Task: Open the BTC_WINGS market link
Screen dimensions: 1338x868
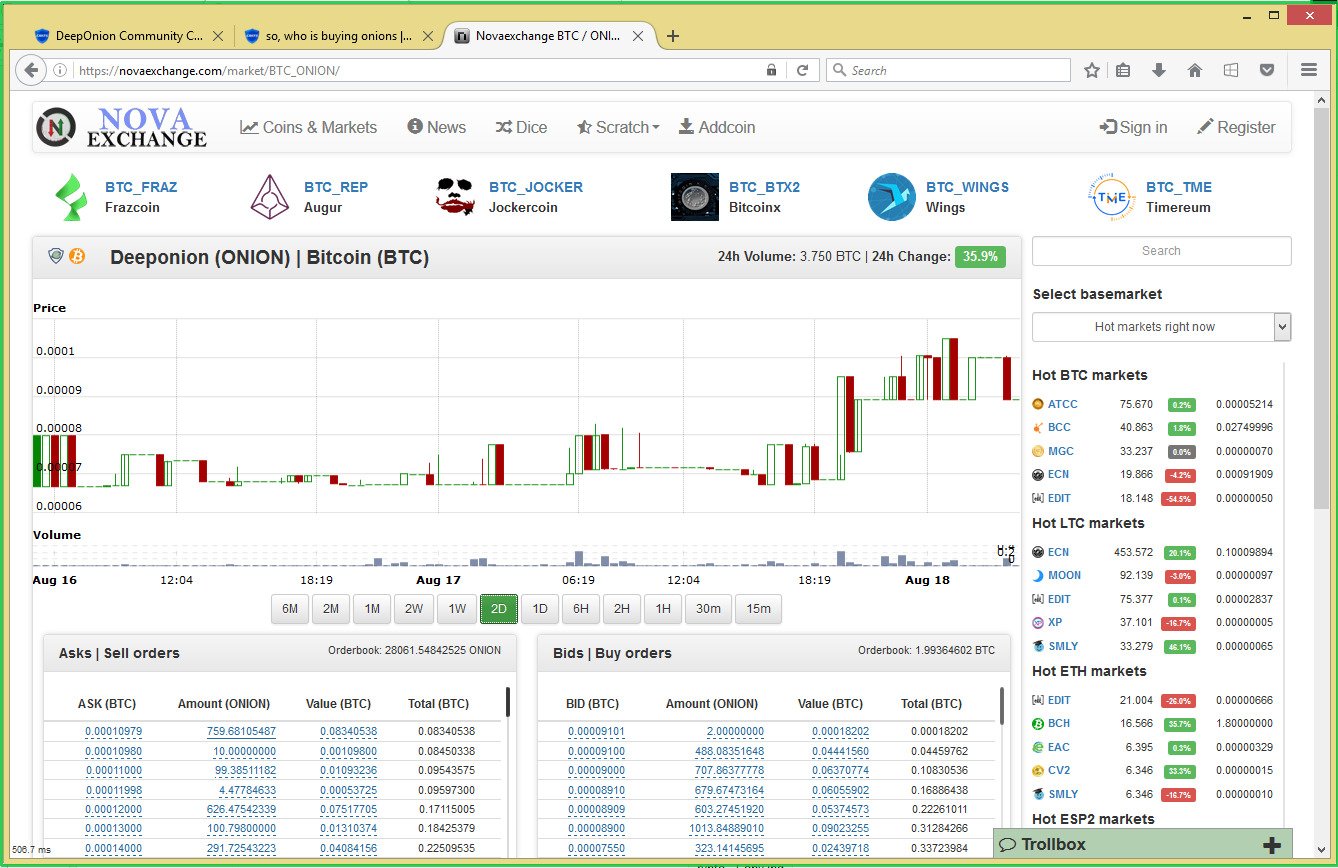Action: point(967,187)
